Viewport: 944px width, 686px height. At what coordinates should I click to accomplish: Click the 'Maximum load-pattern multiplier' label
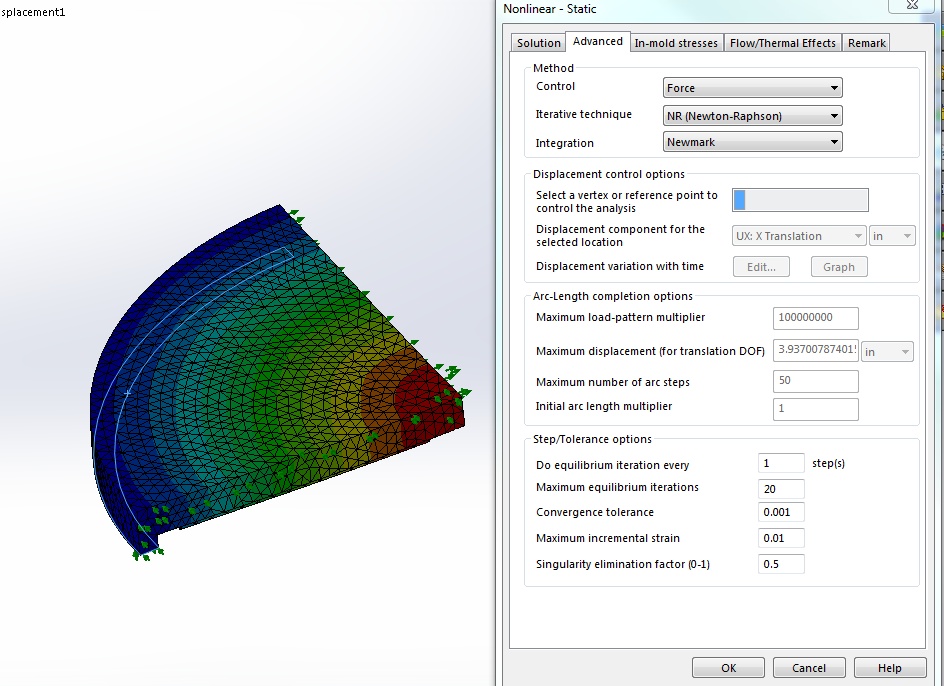click(620, 317)
